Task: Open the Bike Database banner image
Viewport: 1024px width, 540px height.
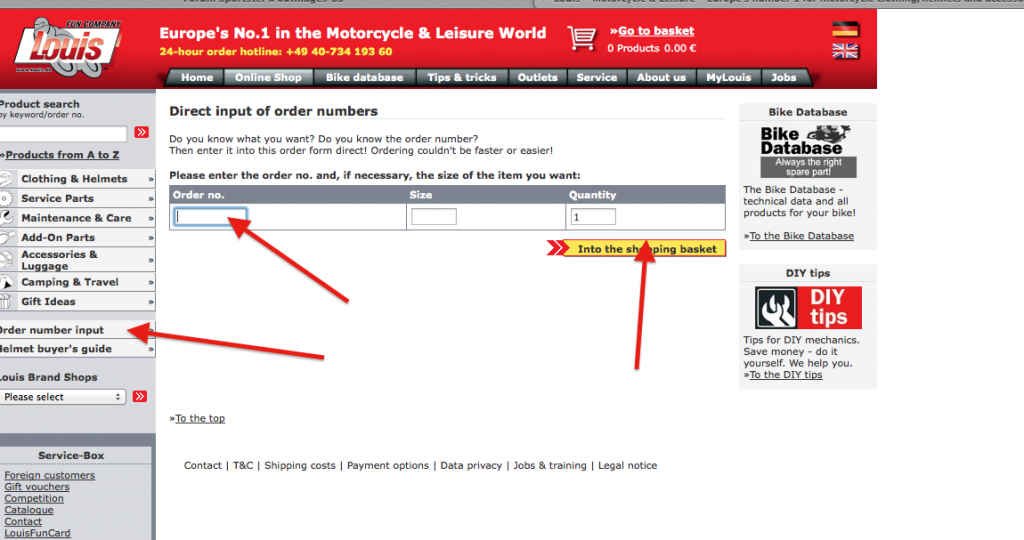Action: click(x=808, y=151)
